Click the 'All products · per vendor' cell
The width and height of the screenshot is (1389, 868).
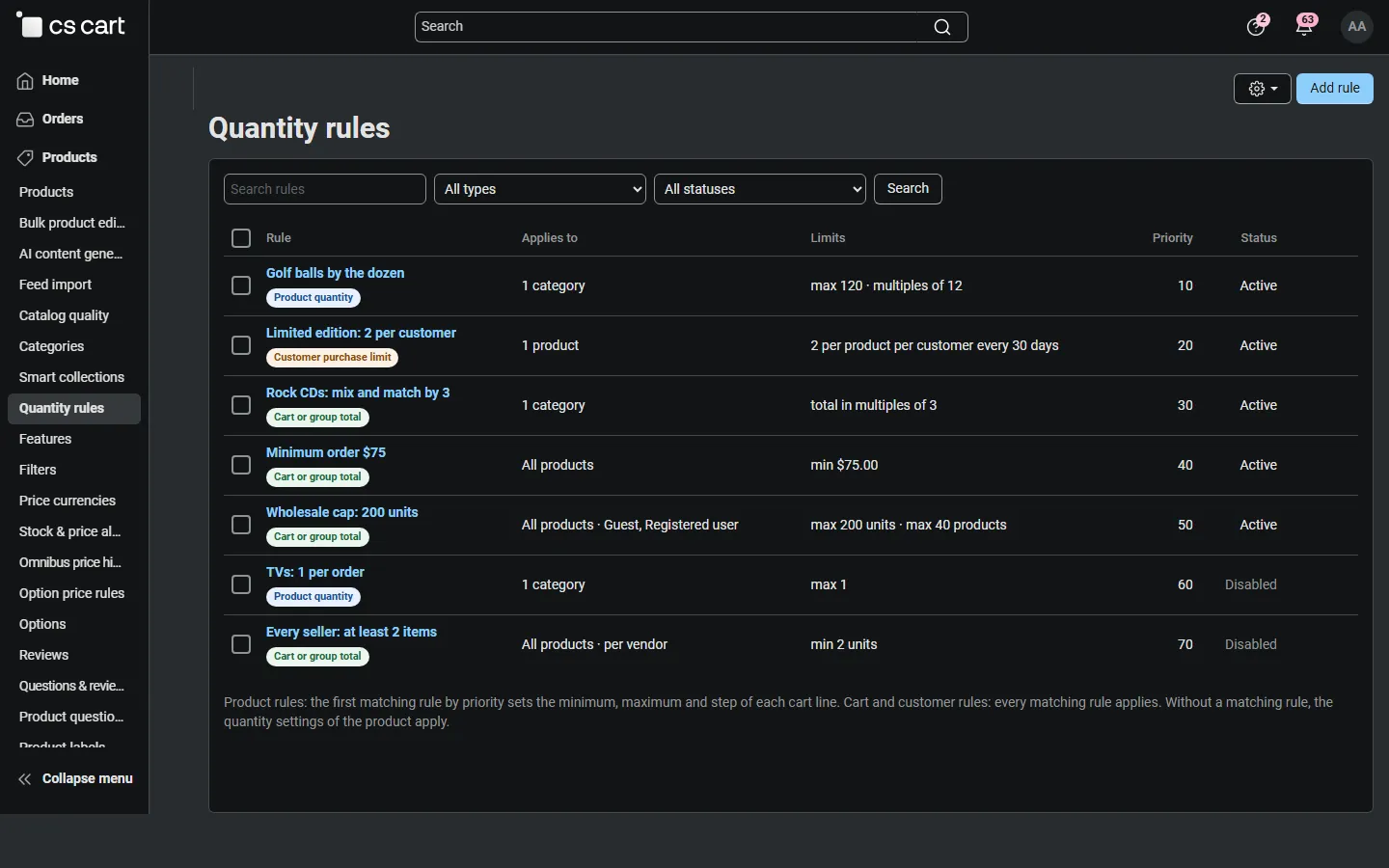click(594, 644)
